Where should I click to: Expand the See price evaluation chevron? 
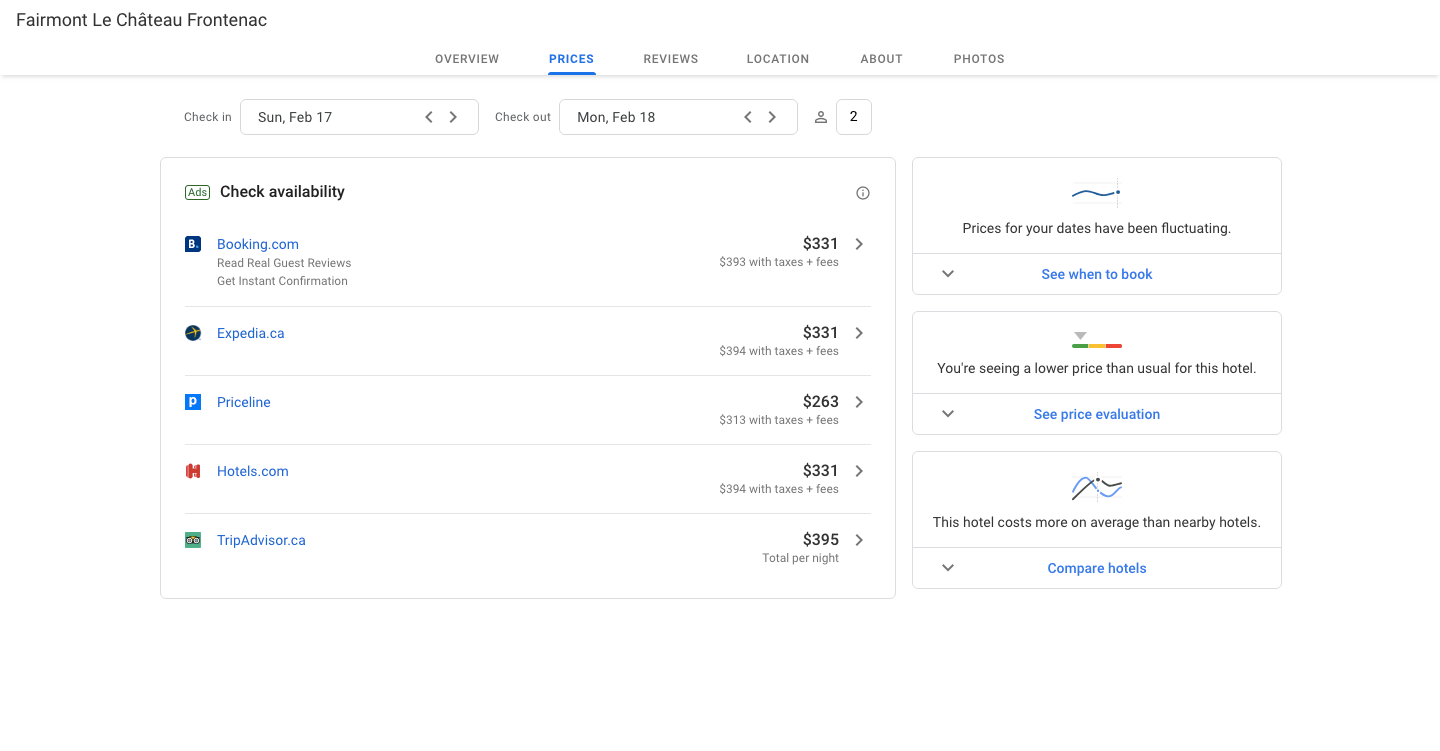pos(948,414)
